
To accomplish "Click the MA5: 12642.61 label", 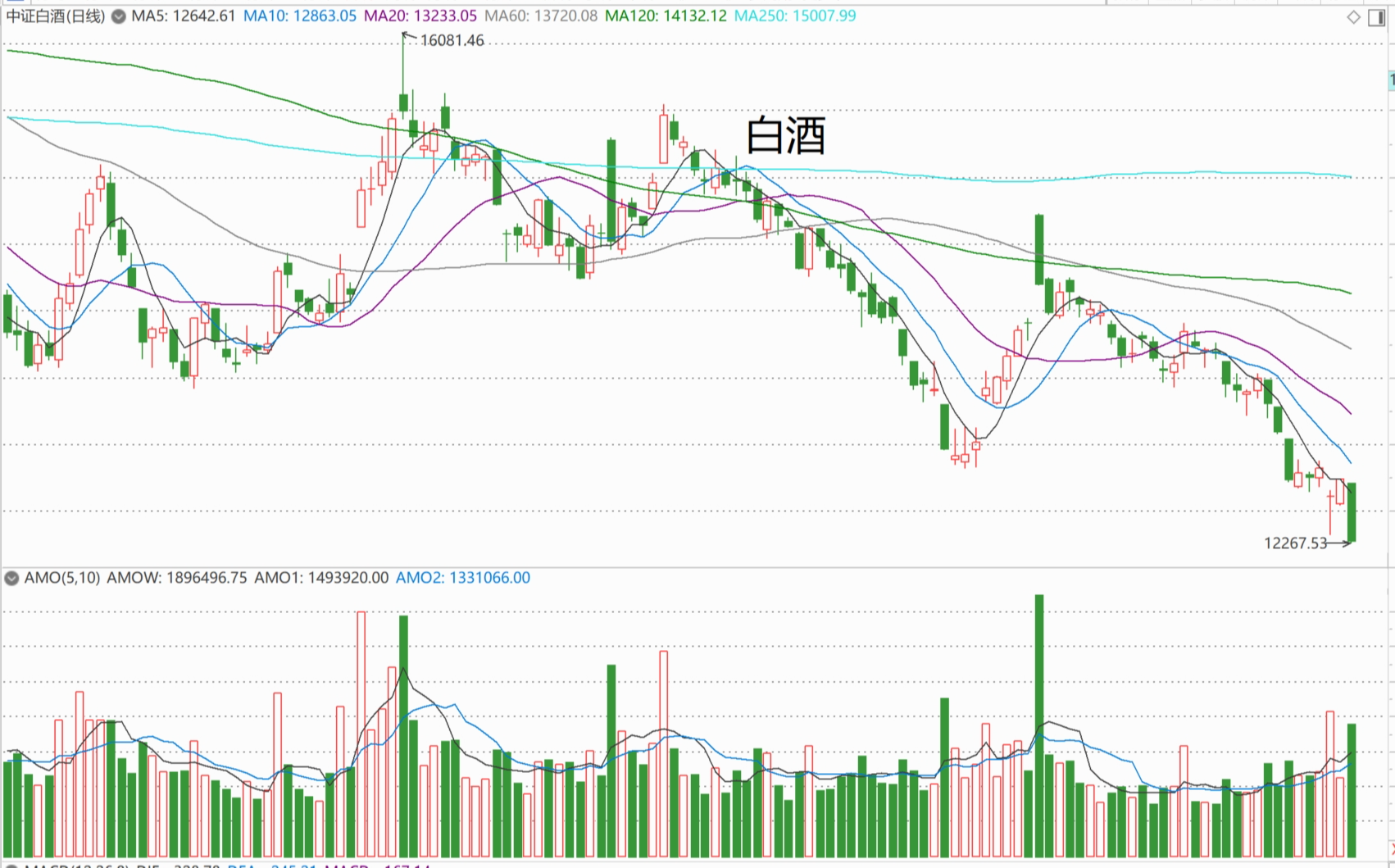I will pos(184,16).
